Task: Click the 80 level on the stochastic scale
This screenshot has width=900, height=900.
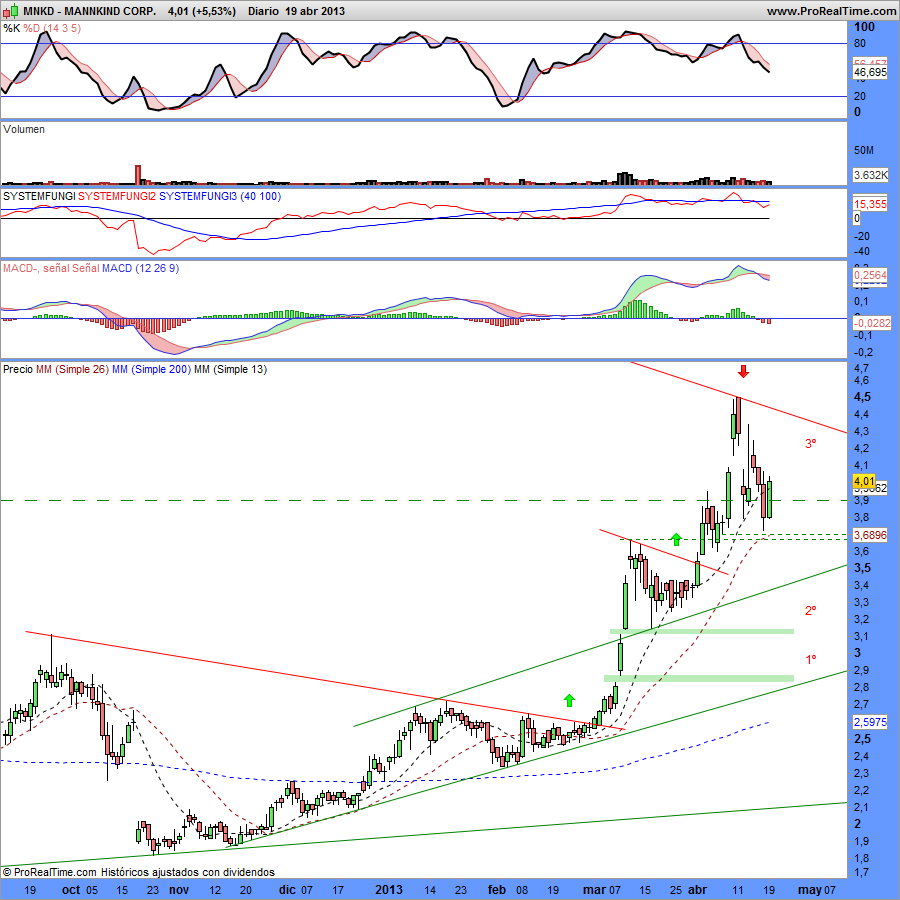Action: pos(860,43)
